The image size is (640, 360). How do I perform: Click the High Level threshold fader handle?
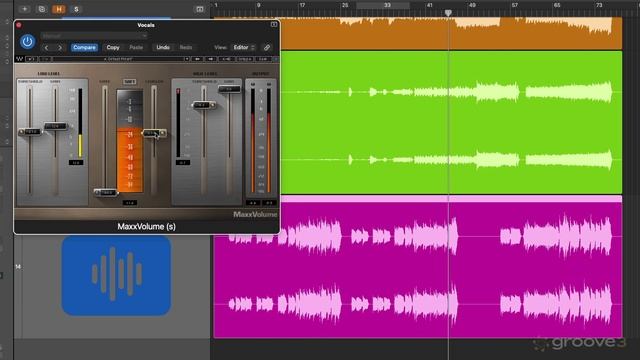pos(204,105)
